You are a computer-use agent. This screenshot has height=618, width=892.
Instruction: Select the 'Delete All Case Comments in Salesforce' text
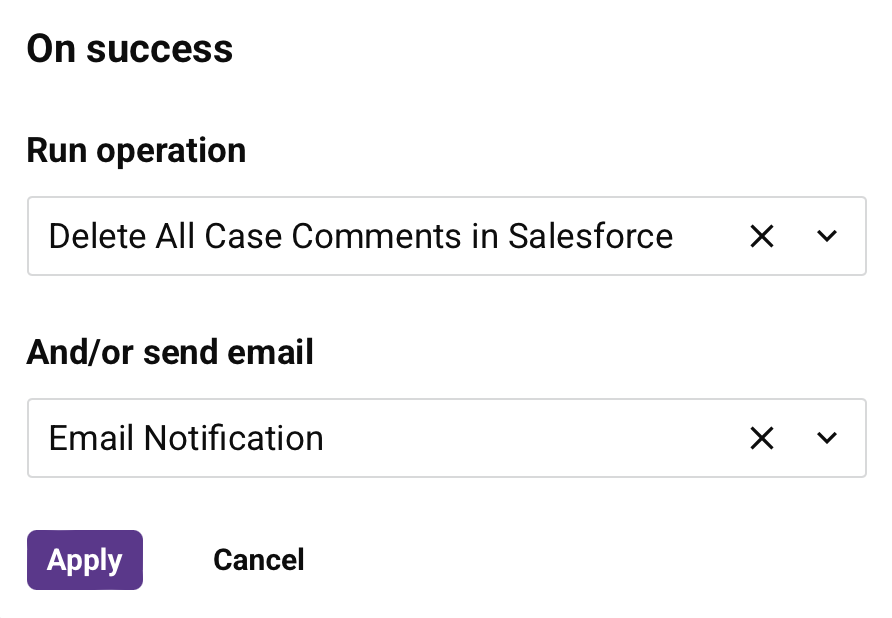pyautogui.click(x=360, y=237)
